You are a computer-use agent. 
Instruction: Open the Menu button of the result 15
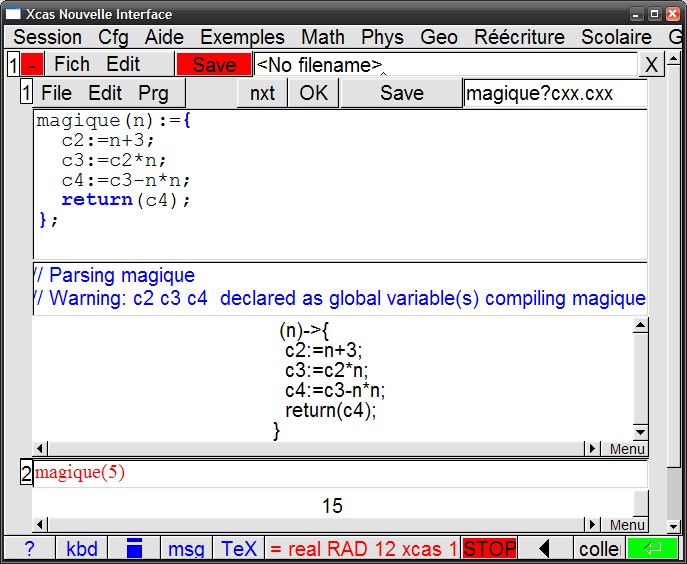click(x=627, y=525)
